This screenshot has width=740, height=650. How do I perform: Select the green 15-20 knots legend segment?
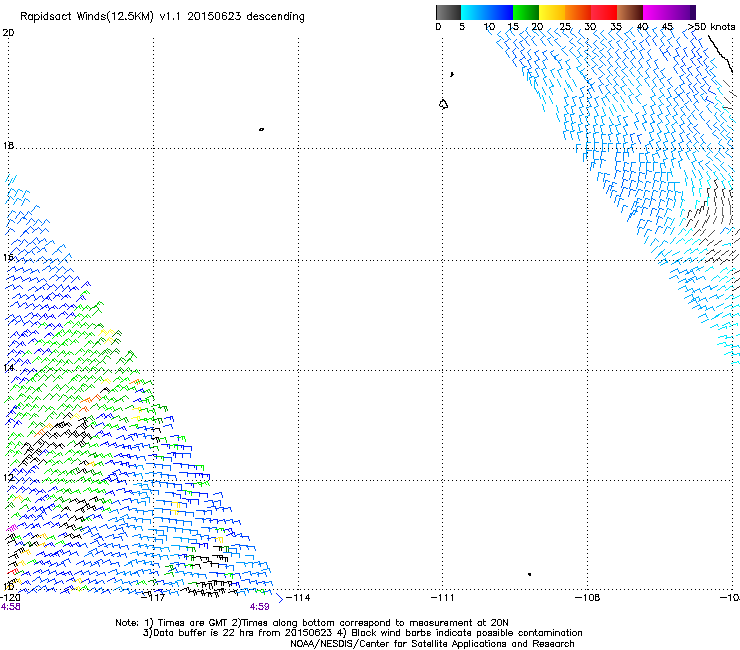[526, 12]
